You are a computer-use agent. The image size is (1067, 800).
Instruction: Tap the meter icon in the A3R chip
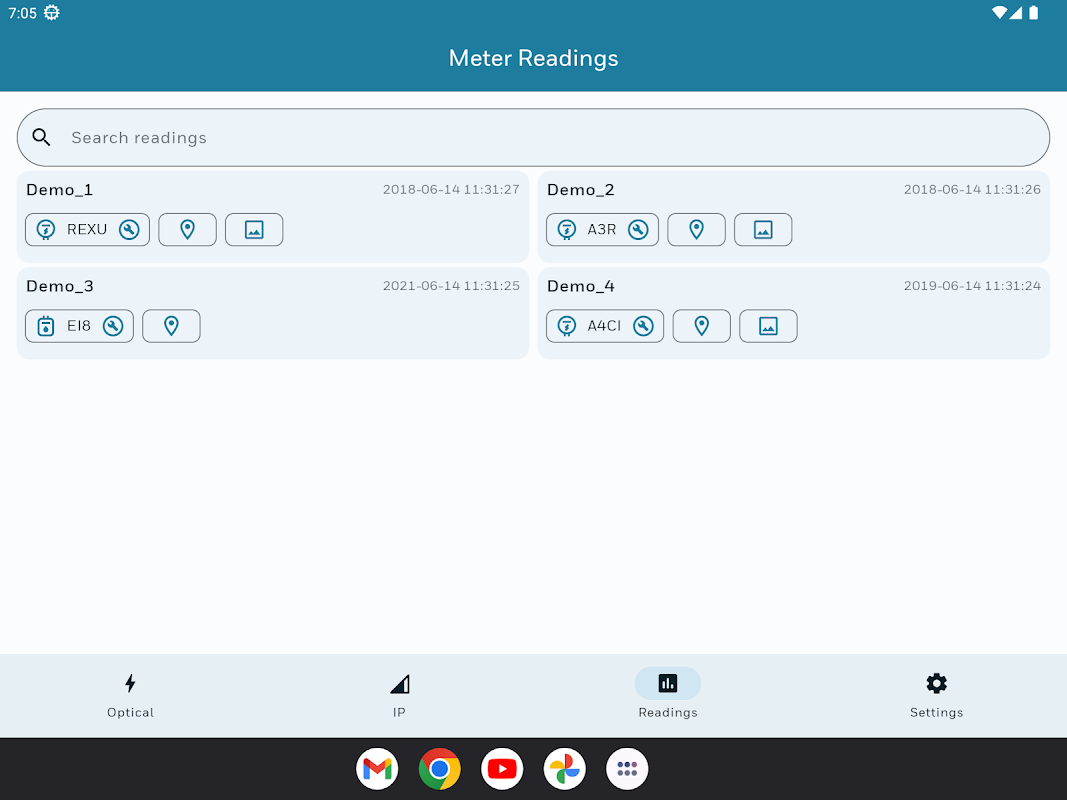(x=567, y=229)
